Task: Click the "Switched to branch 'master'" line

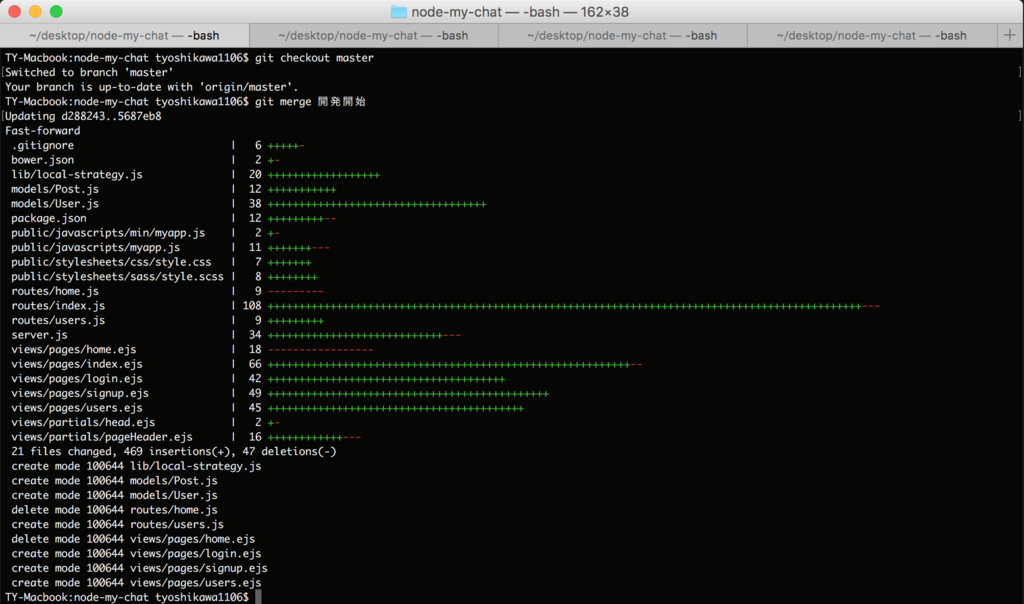Action: pyautogui.click(x=89, y=72)
